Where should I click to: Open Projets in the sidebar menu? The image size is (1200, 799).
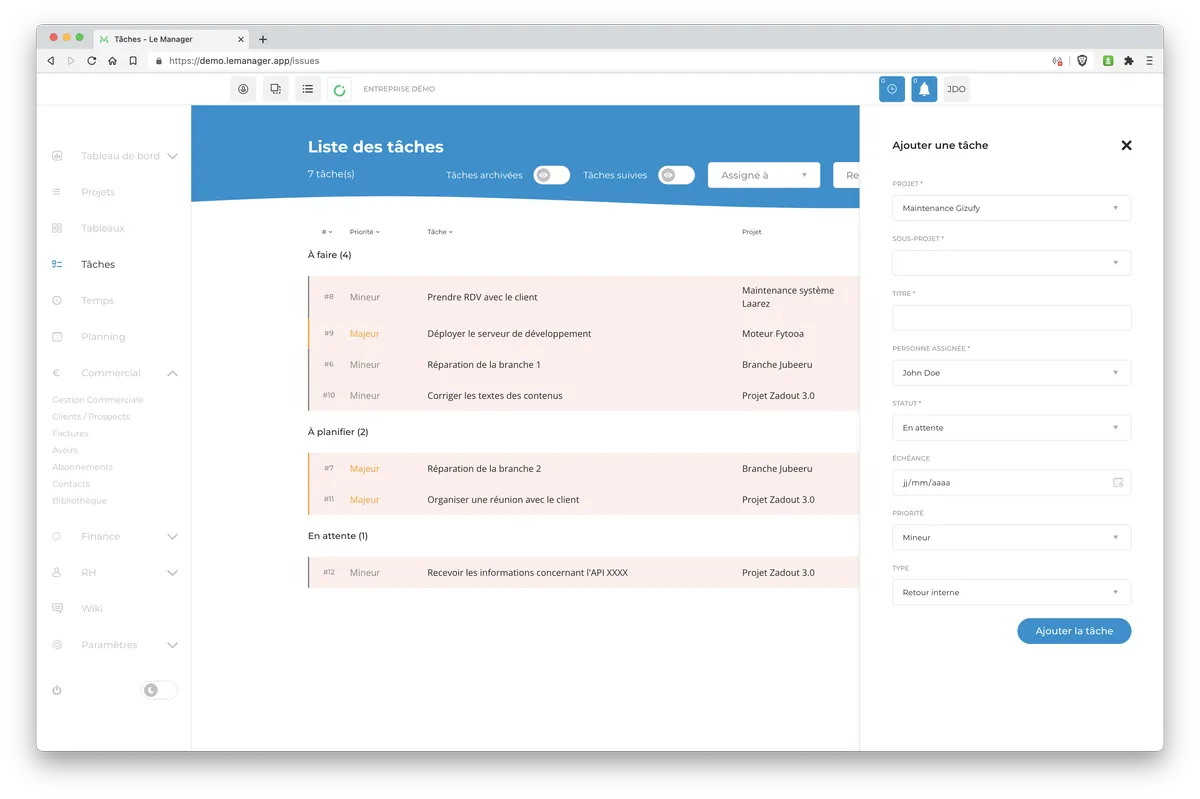98,192
